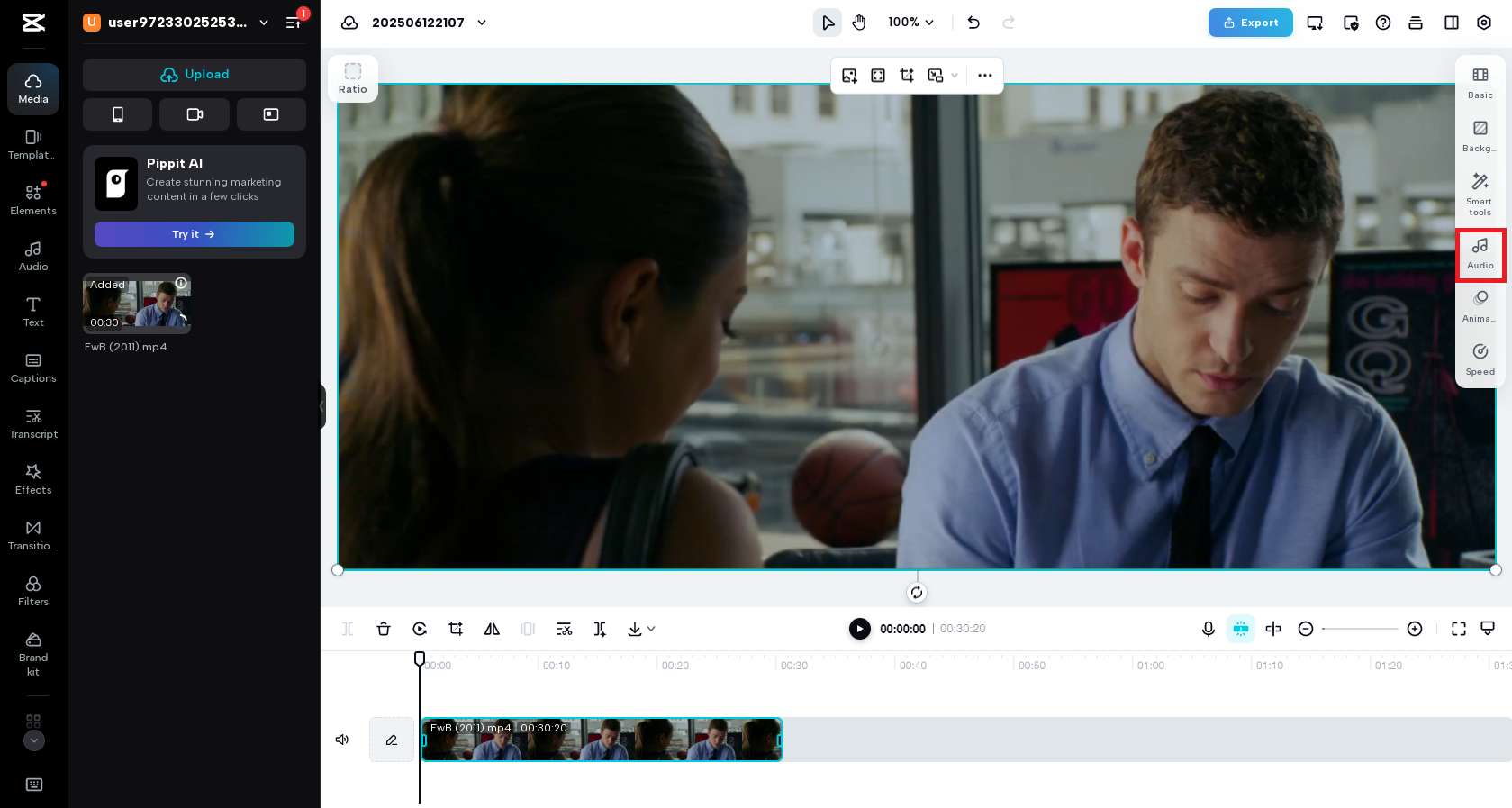Viewport: 1512px width, 808px height.
Task: Open the settings hexagon icon
Action: pyautogui.click(x=1484, y=23)
